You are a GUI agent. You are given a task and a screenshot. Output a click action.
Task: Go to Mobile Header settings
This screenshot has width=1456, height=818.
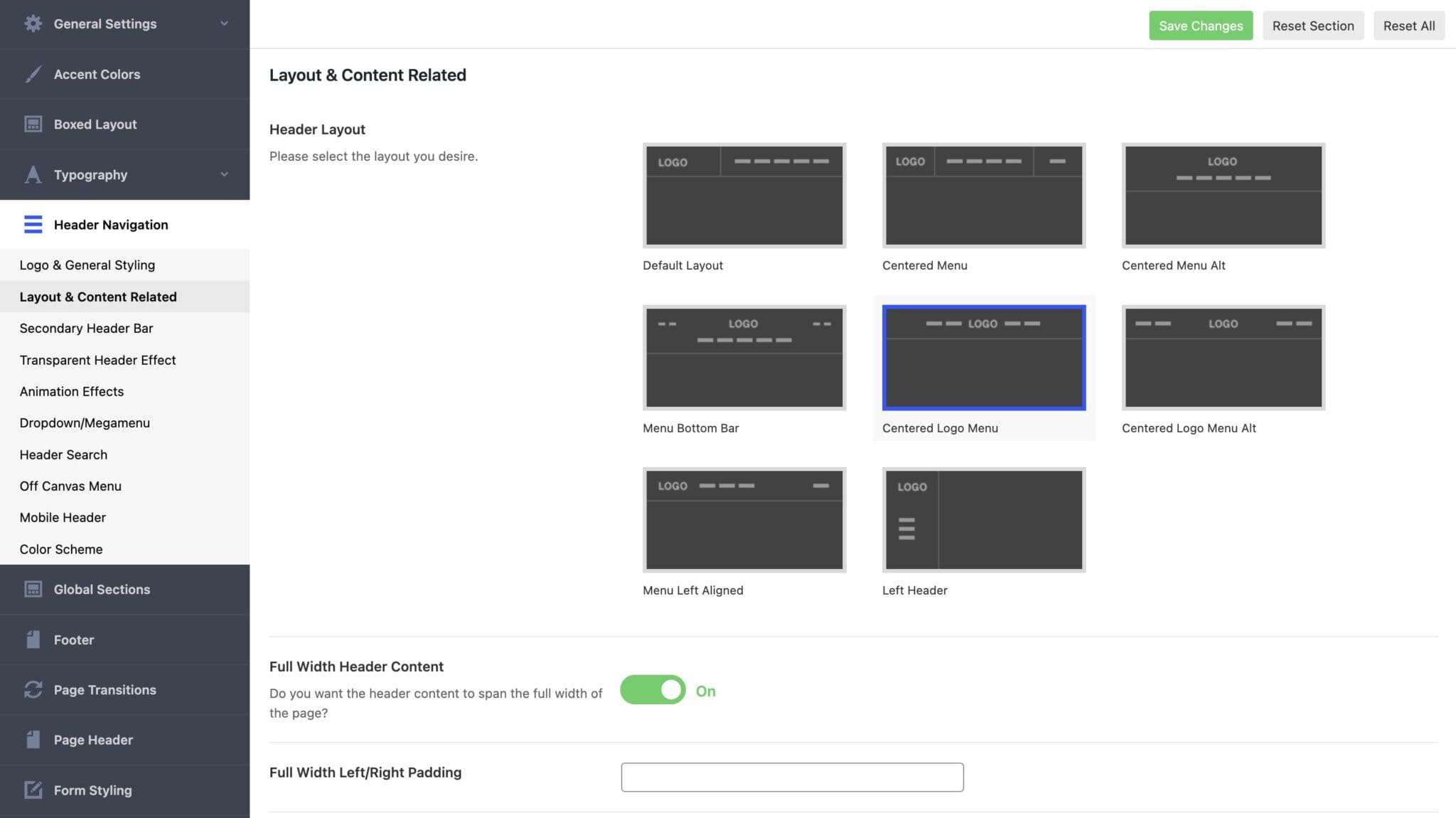(x=124, y=517)
